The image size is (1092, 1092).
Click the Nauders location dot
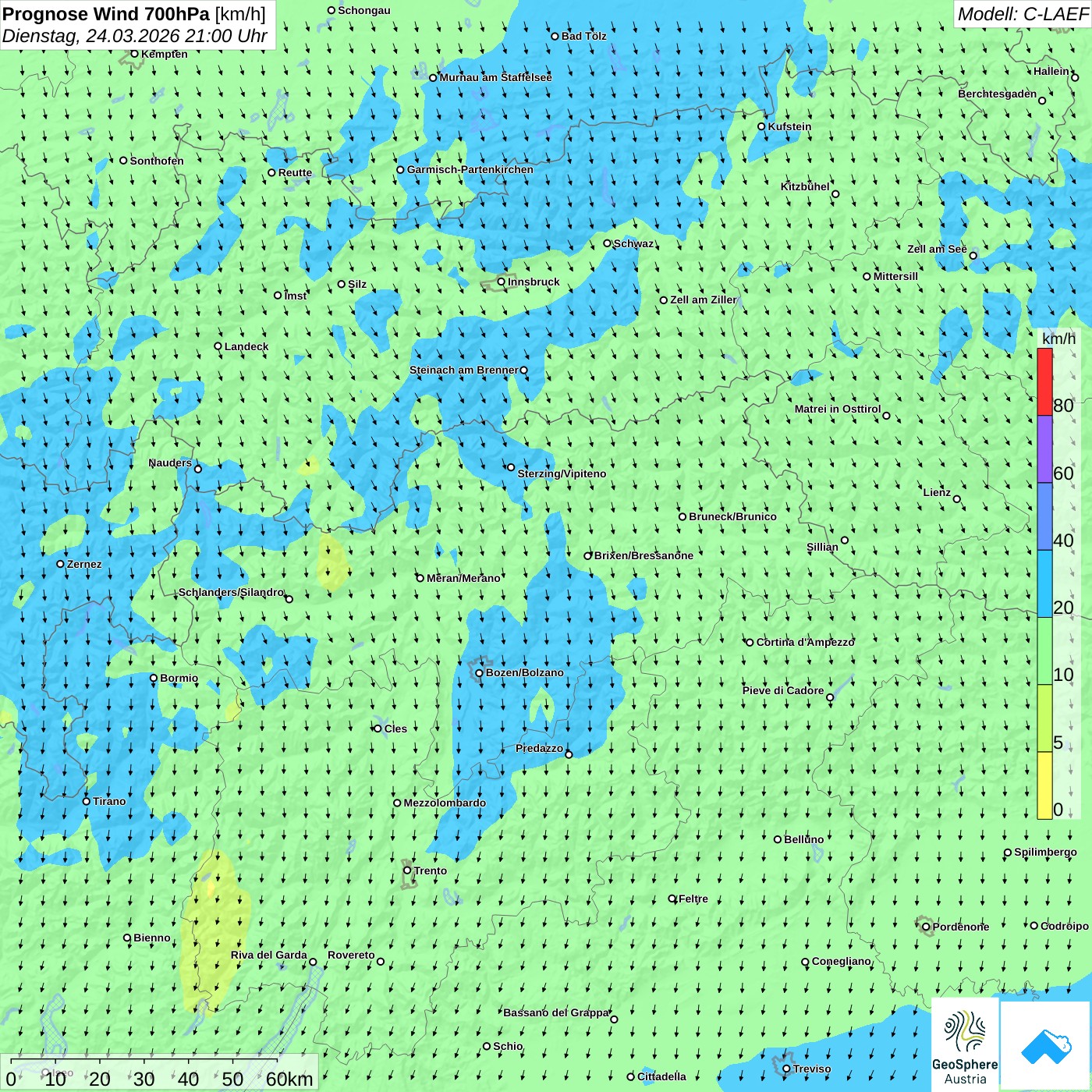click(x=198, y=469)
